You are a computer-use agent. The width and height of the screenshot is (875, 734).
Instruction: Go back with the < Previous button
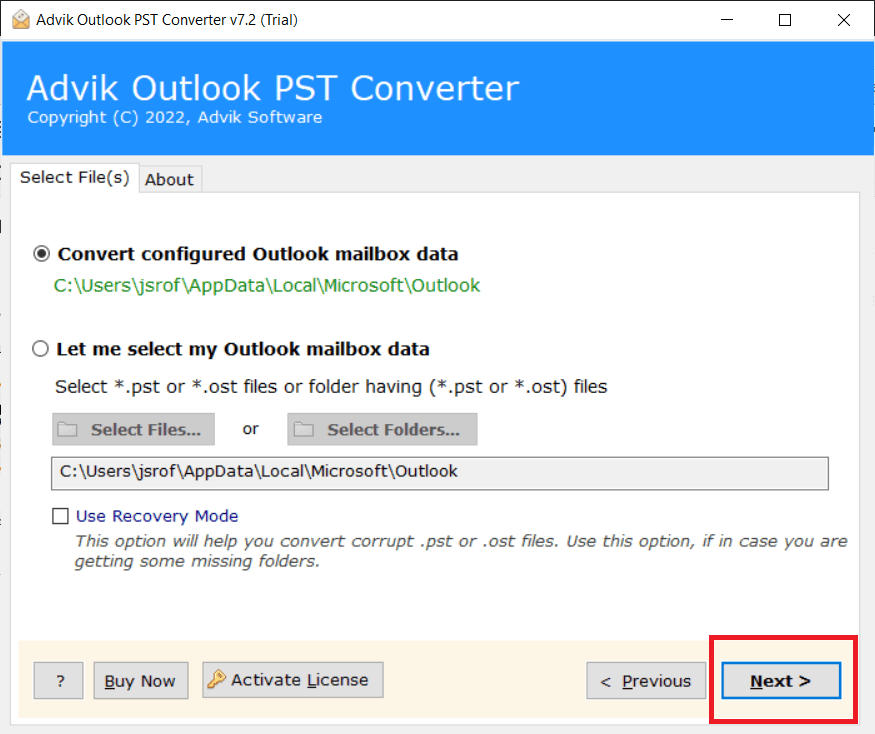646,680
